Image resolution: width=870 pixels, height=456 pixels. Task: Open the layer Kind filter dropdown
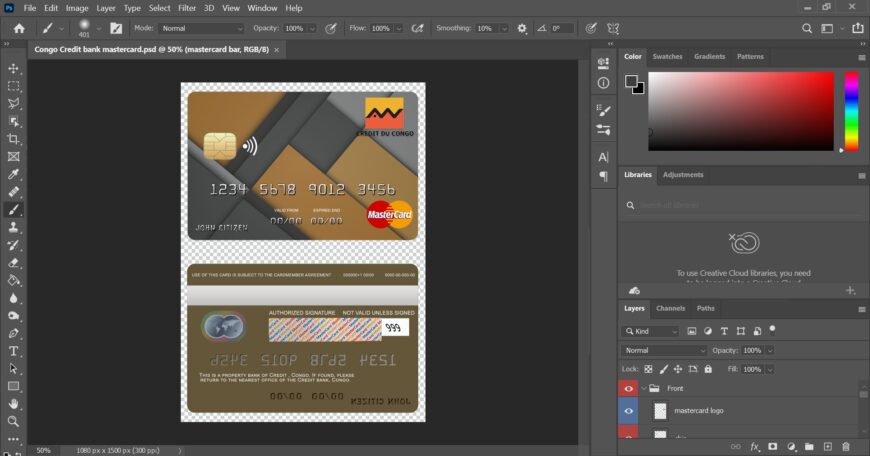[x=650, y=331]
